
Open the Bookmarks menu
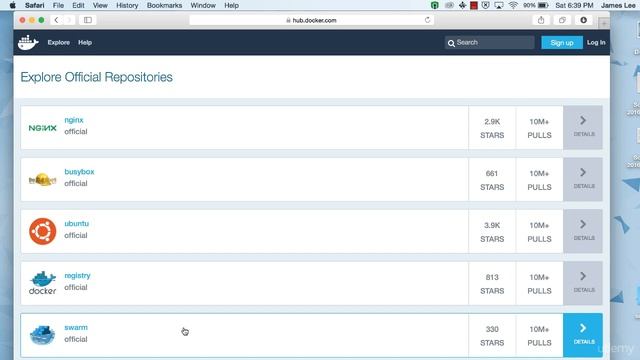coord(164,5)
